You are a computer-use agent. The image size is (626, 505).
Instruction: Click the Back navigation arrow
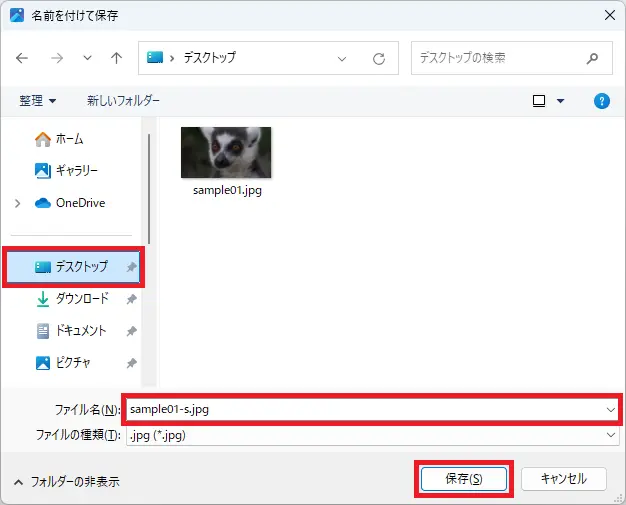coord(22,58)
